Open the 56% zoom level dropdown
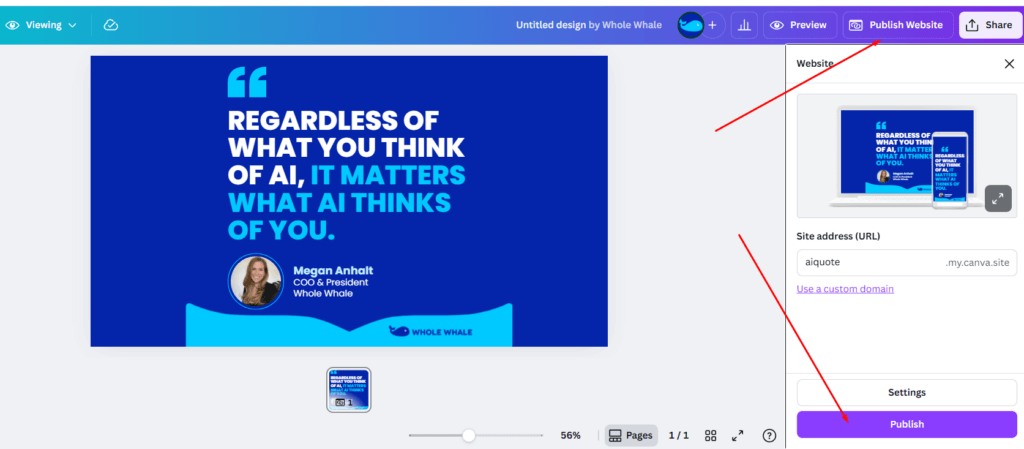 click(x=570, y=435)
